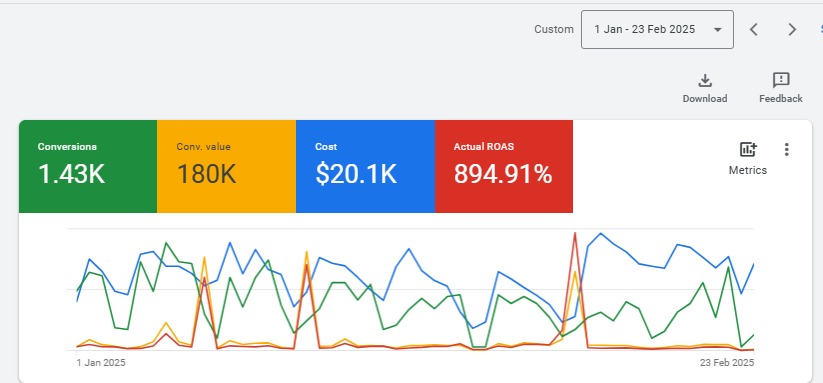Select the blue Cost scorecard
Image resolution: width=823 pixels, height=383 pixels.
(365, 166)
